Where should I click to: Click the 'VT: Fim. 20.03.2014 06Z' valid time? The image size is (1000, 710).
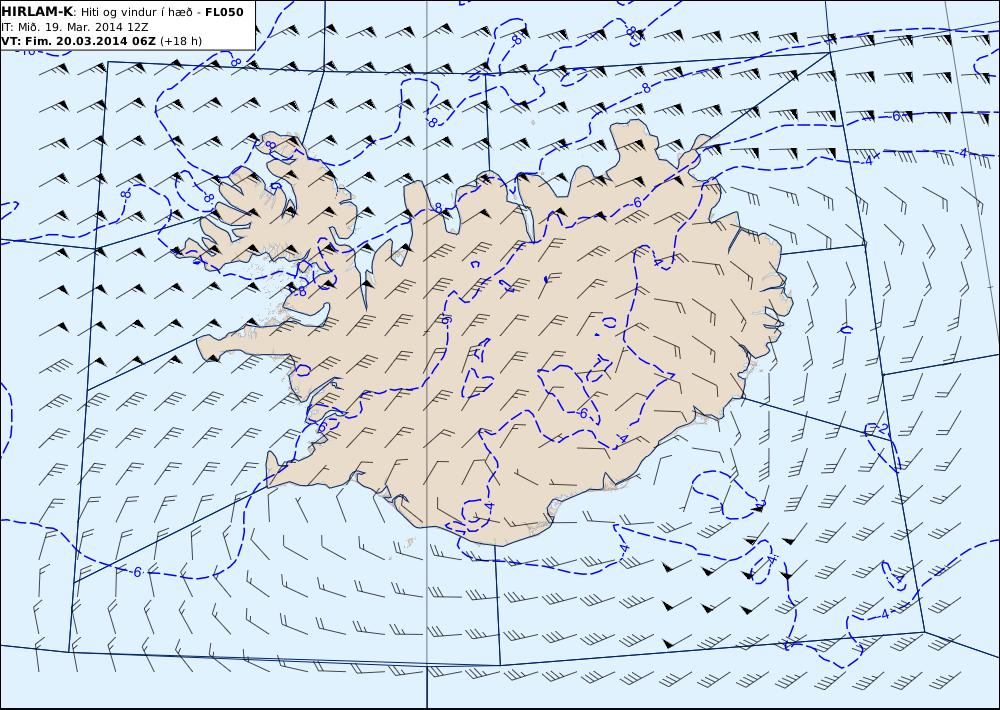[x=78, y=41]
